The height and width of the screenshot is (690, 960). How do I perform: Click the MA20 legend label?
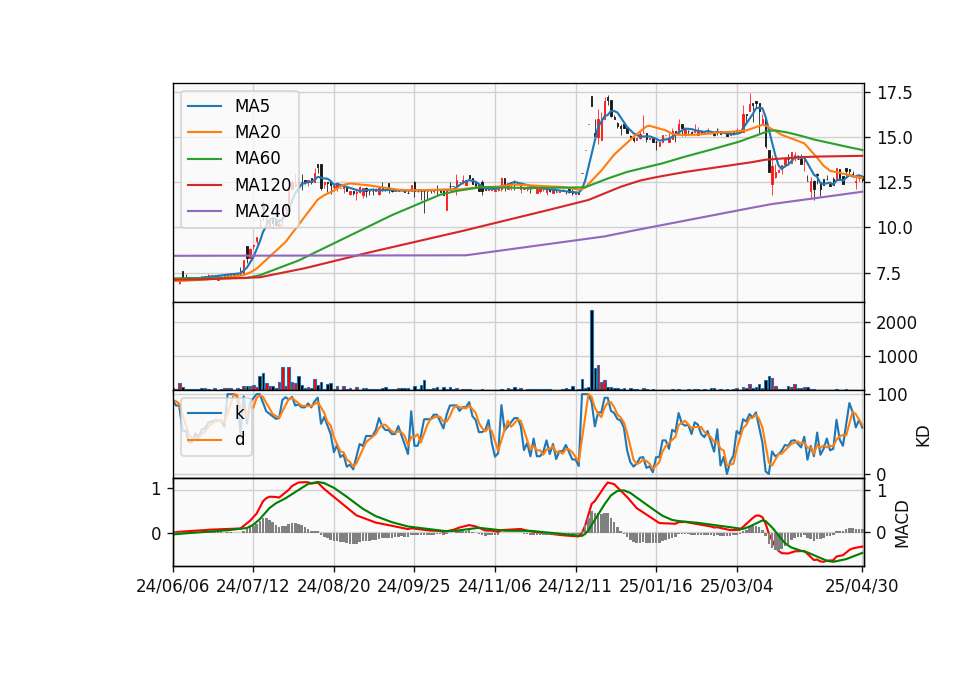[257, 132]
